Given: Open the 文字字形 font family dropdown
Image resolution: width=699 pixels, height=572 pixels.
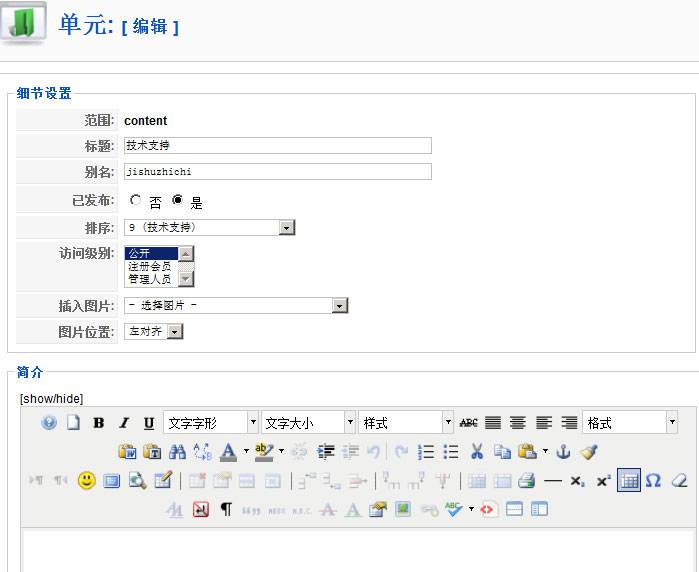Looking at the screenshot, I should (211, 422).
